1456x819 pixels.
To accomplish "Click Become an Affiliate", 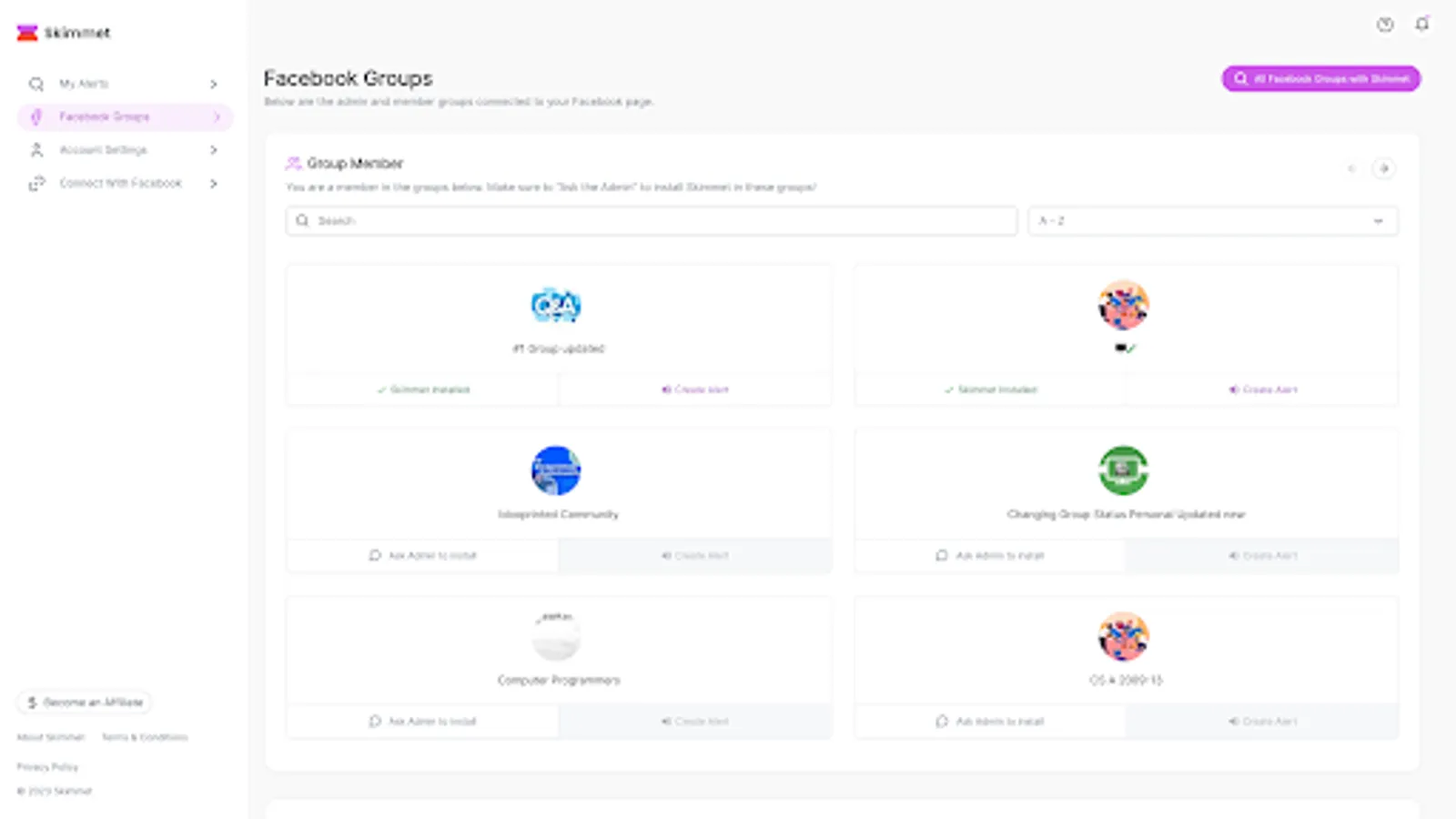I will click(85, 703).
